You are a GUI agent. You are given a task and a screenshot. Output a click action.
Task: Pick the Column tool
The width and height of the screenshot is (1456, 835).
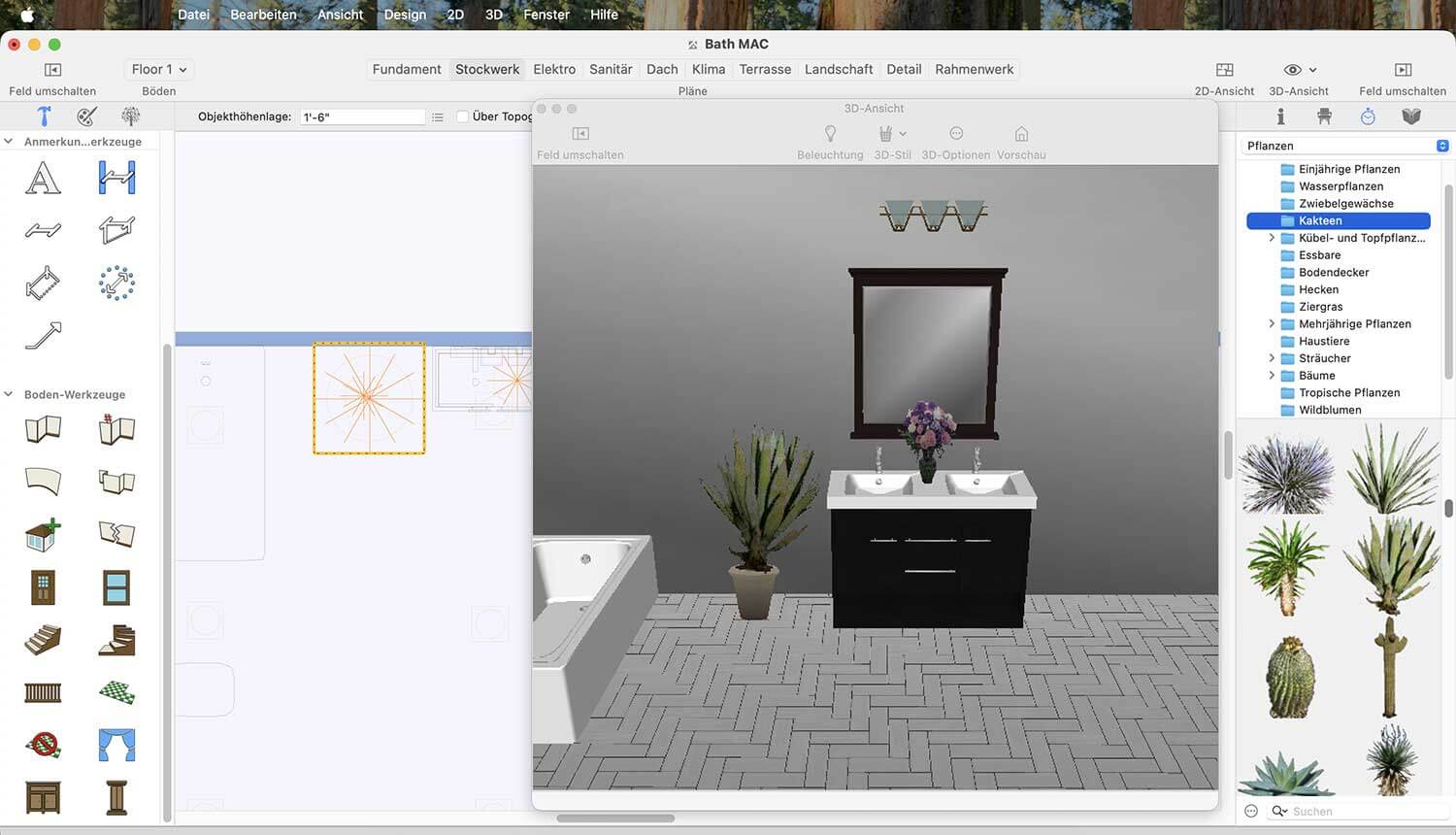[x=116, y=797]
